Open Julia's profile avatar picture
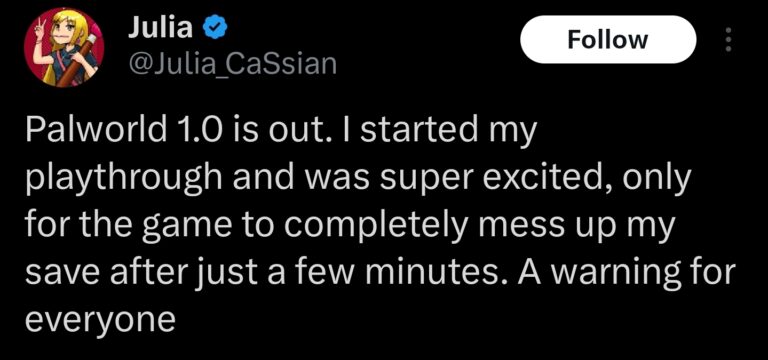The image size is (768, 360). (x=64, y=47)
